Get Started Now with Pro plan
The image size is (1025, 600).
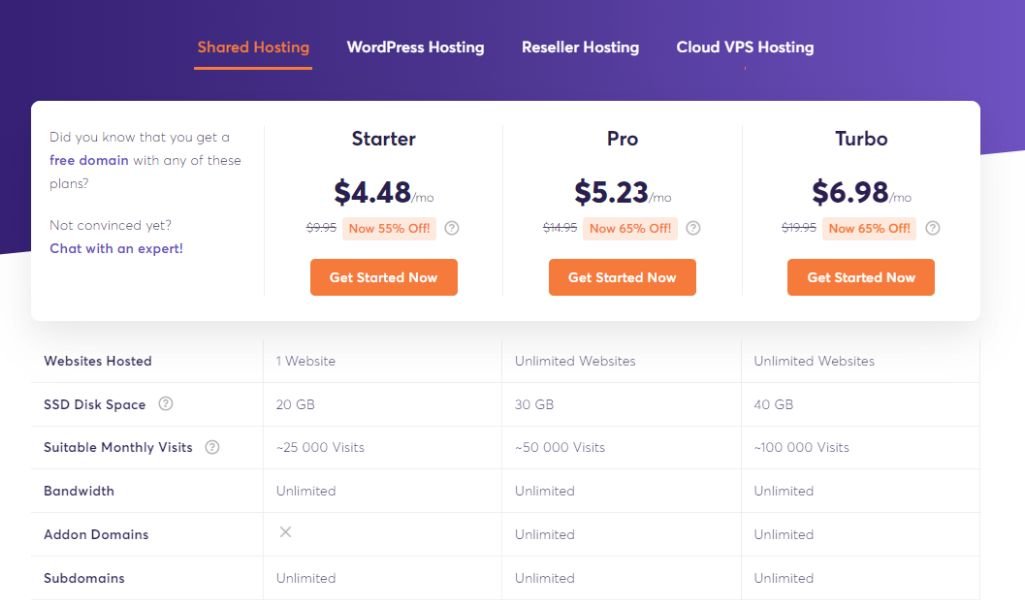click(622, 277)
